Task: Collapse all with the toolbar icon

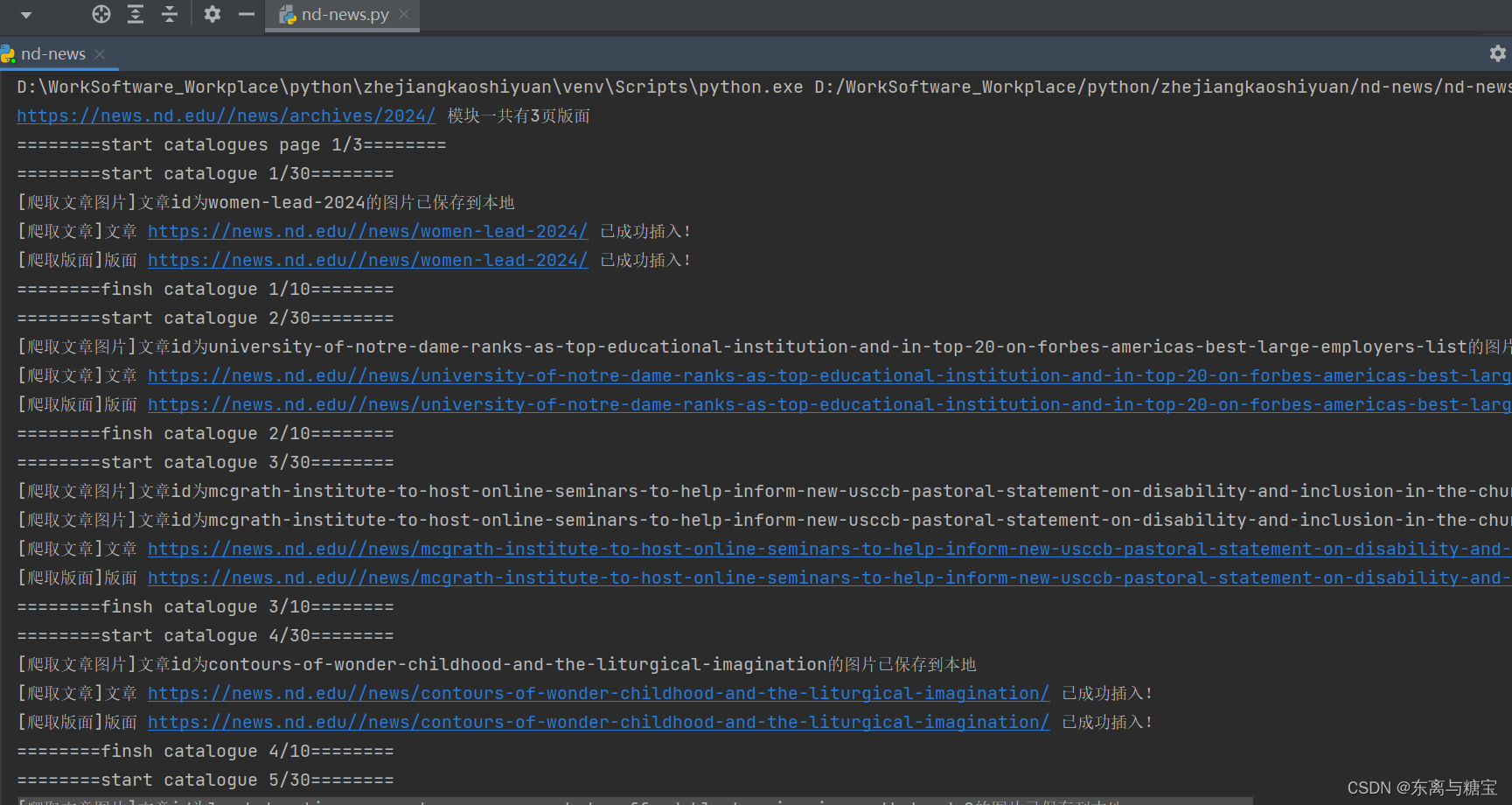Action: 170,14
